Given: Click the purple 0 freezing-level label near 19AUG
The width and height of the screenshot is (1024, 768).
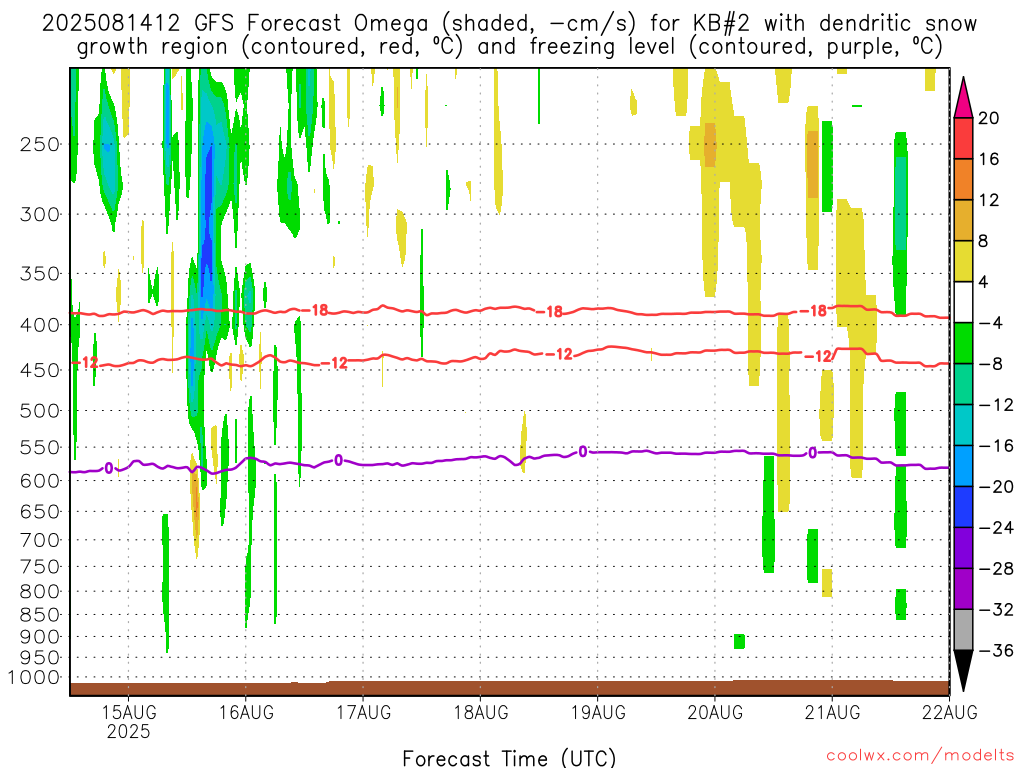Looking at the screenshot, I should [583, 451].
